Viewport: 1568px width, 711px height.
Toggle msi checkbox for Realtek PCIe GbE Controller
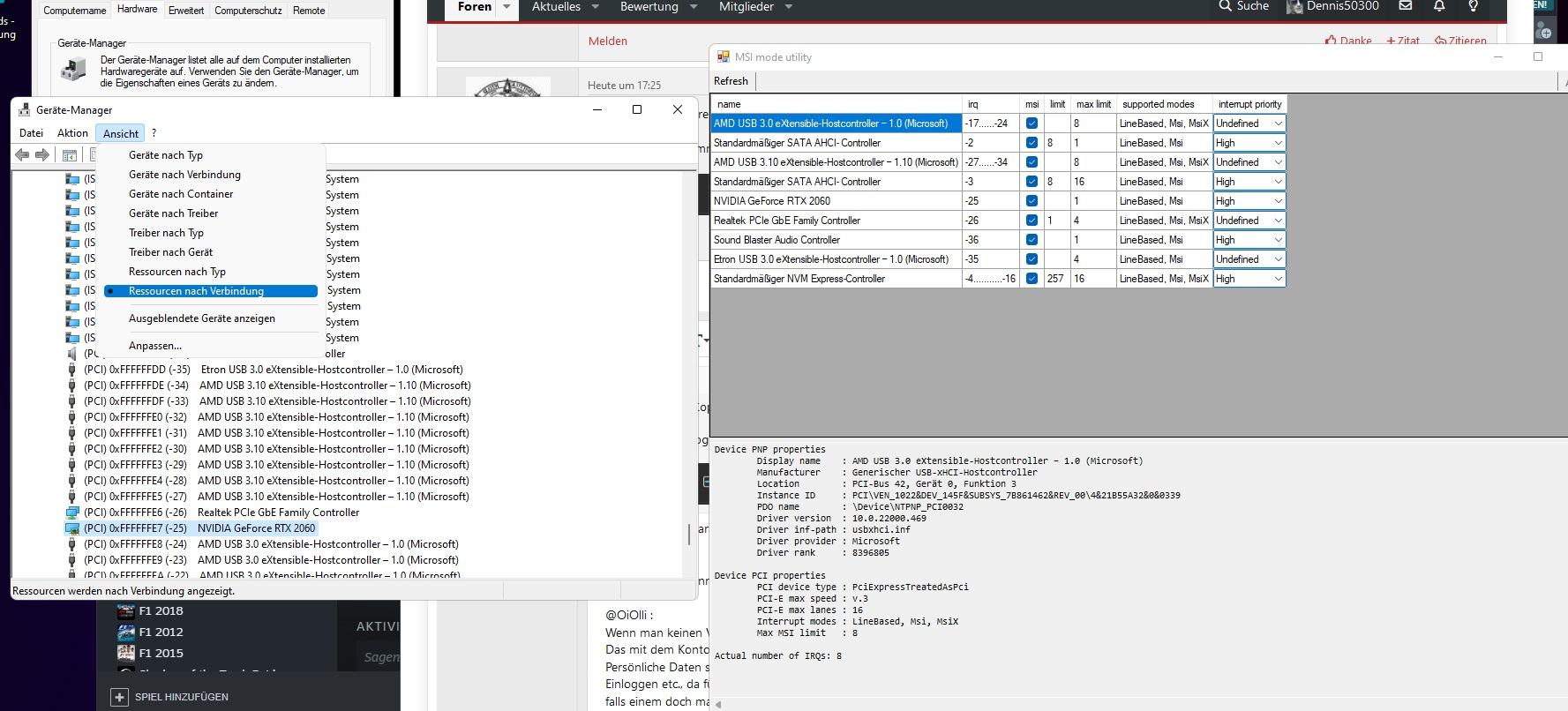coord(1032,221)
